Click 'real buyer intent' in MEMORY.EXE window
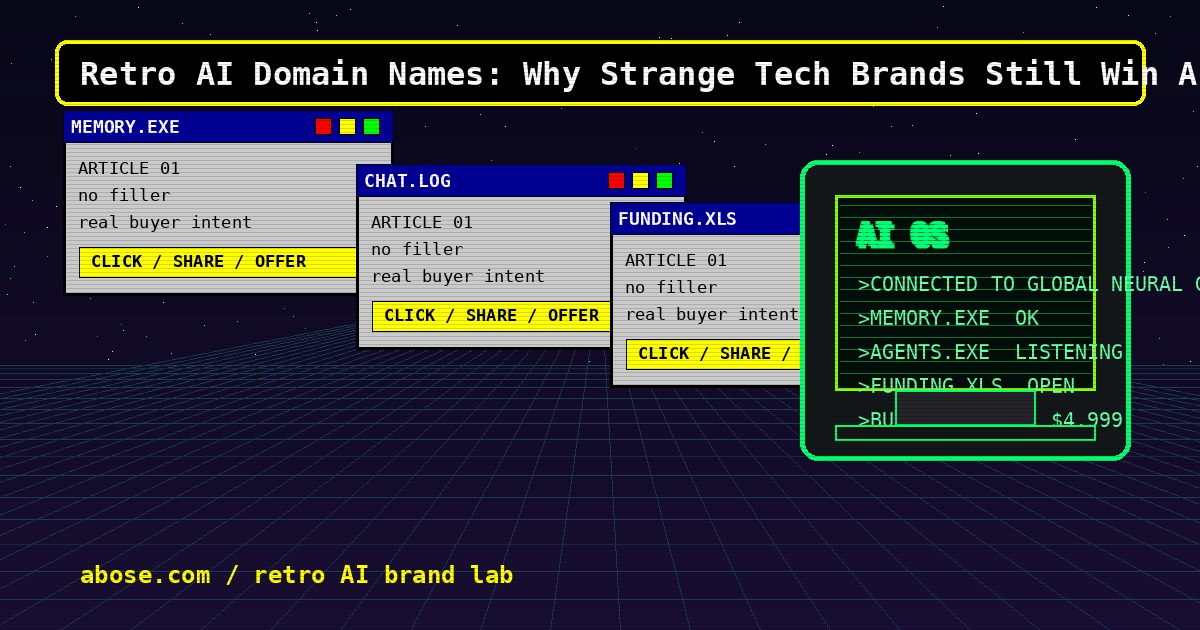This screenshot has height=630, width=1200. pyautogui.click(x=165, y=222)
